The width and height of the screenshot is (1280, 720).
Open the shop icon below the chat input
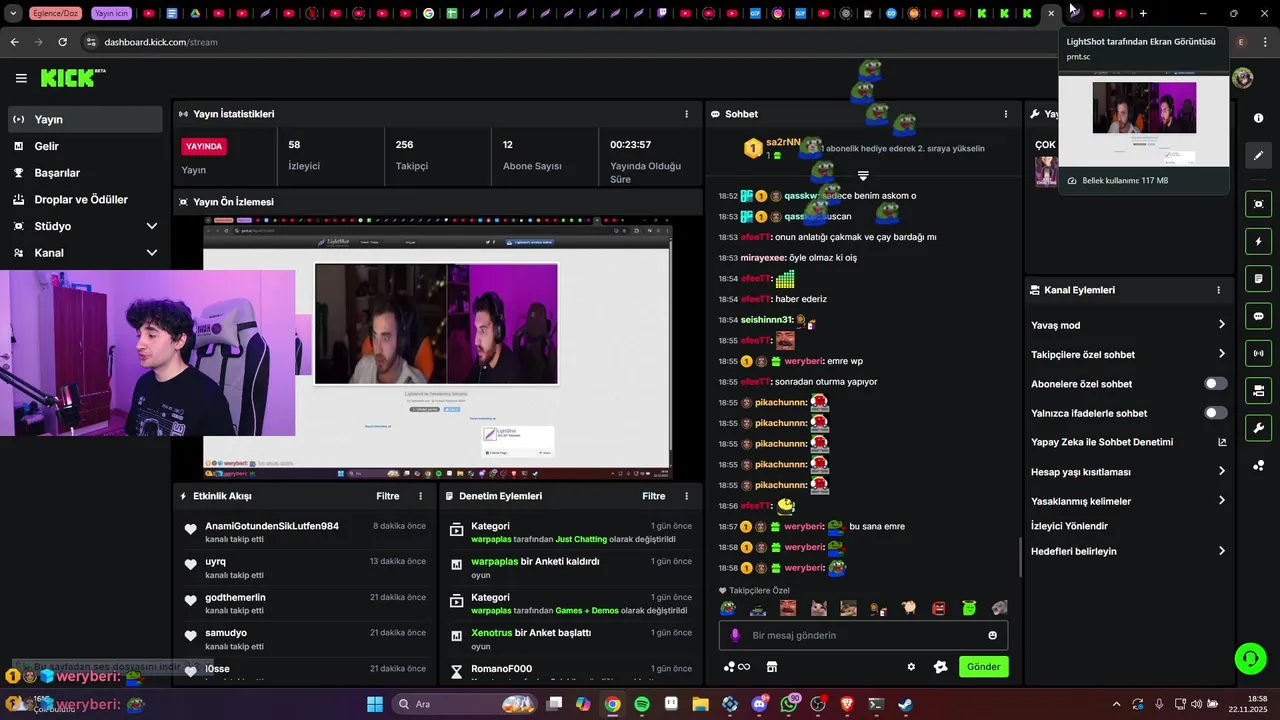[x=772, y=667]
